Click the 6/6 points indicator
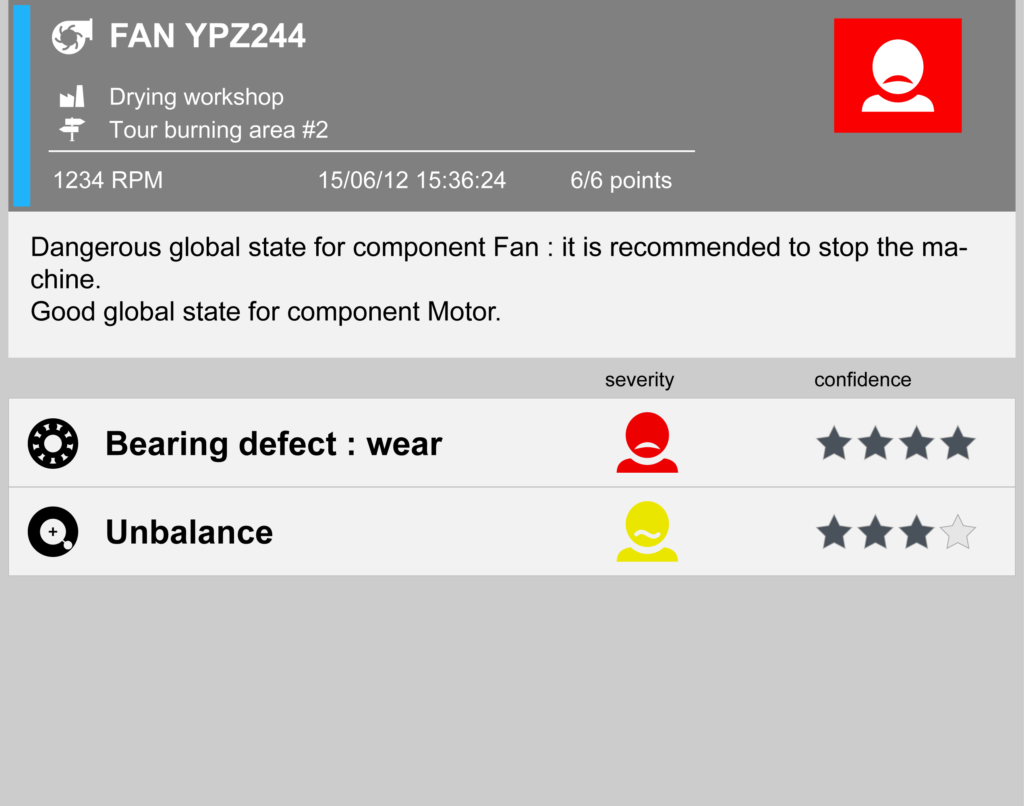 621,180
